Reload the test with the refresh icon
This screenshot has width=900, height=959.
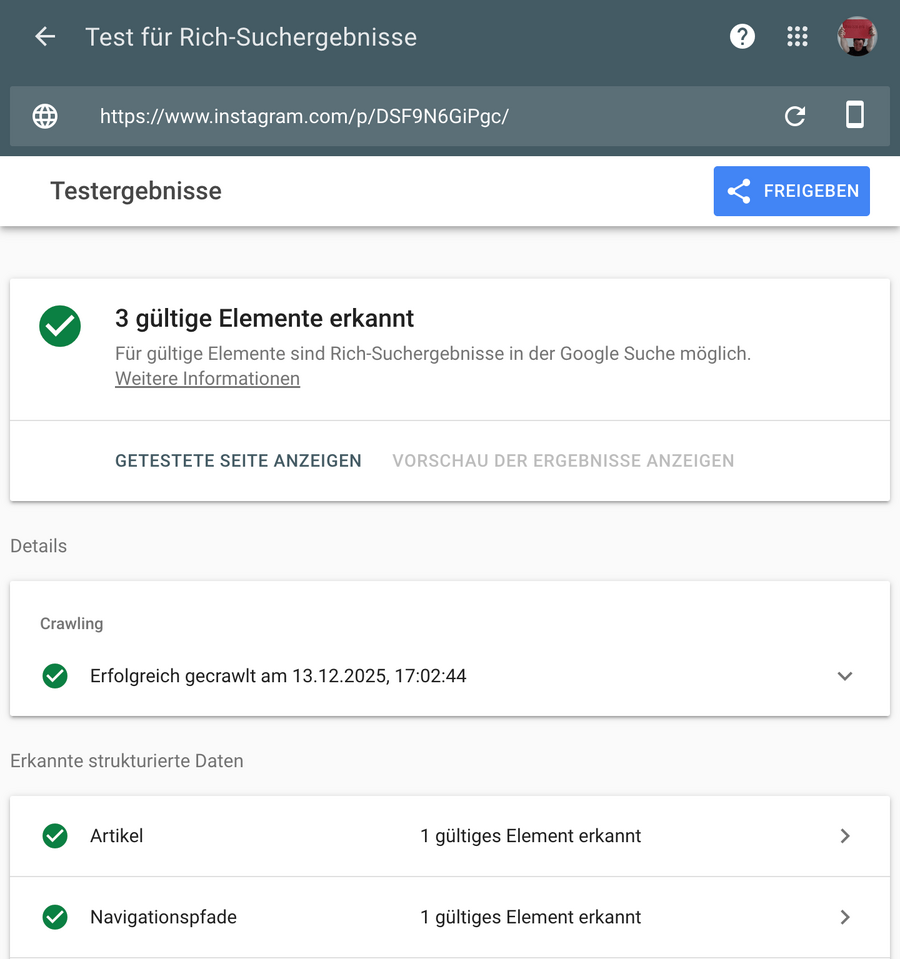(795, 116)
